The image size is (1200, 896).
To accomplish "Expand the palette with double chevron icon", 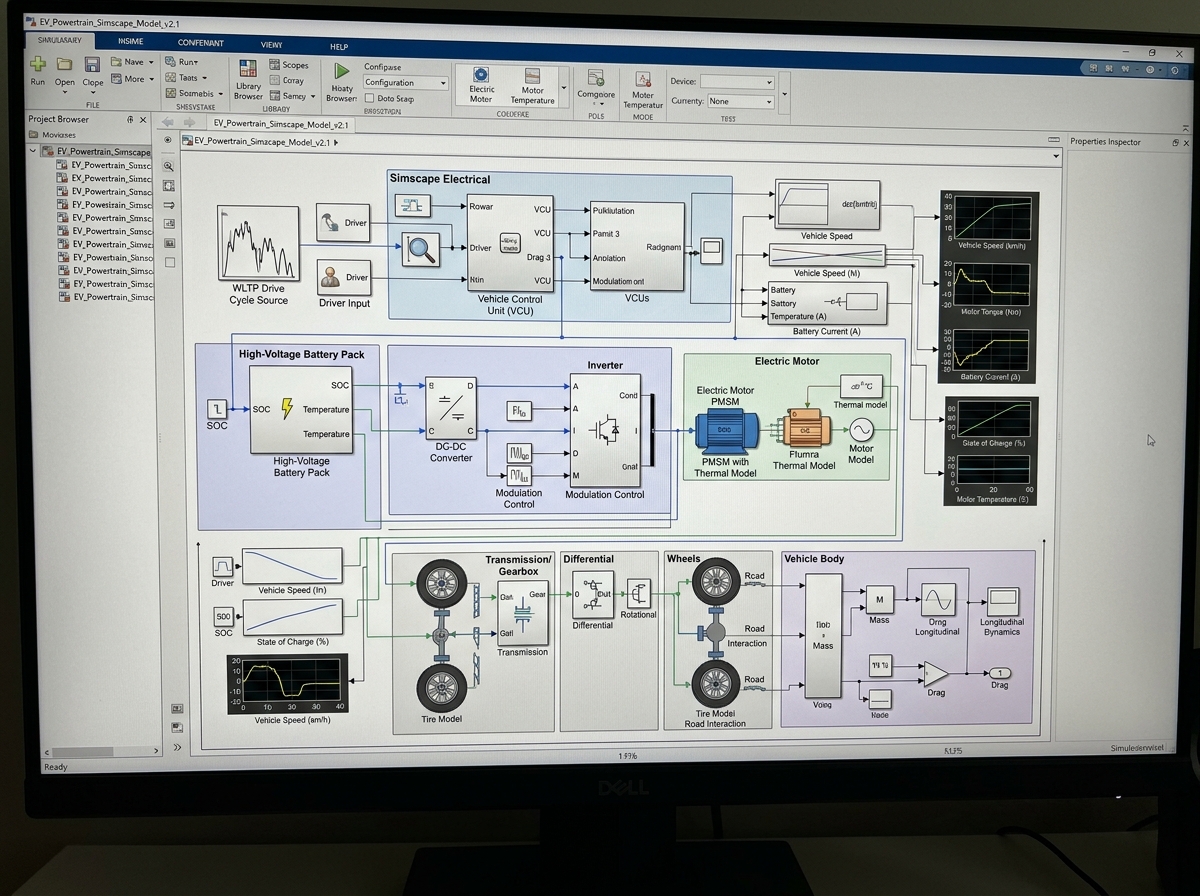I will pos(177,746).
